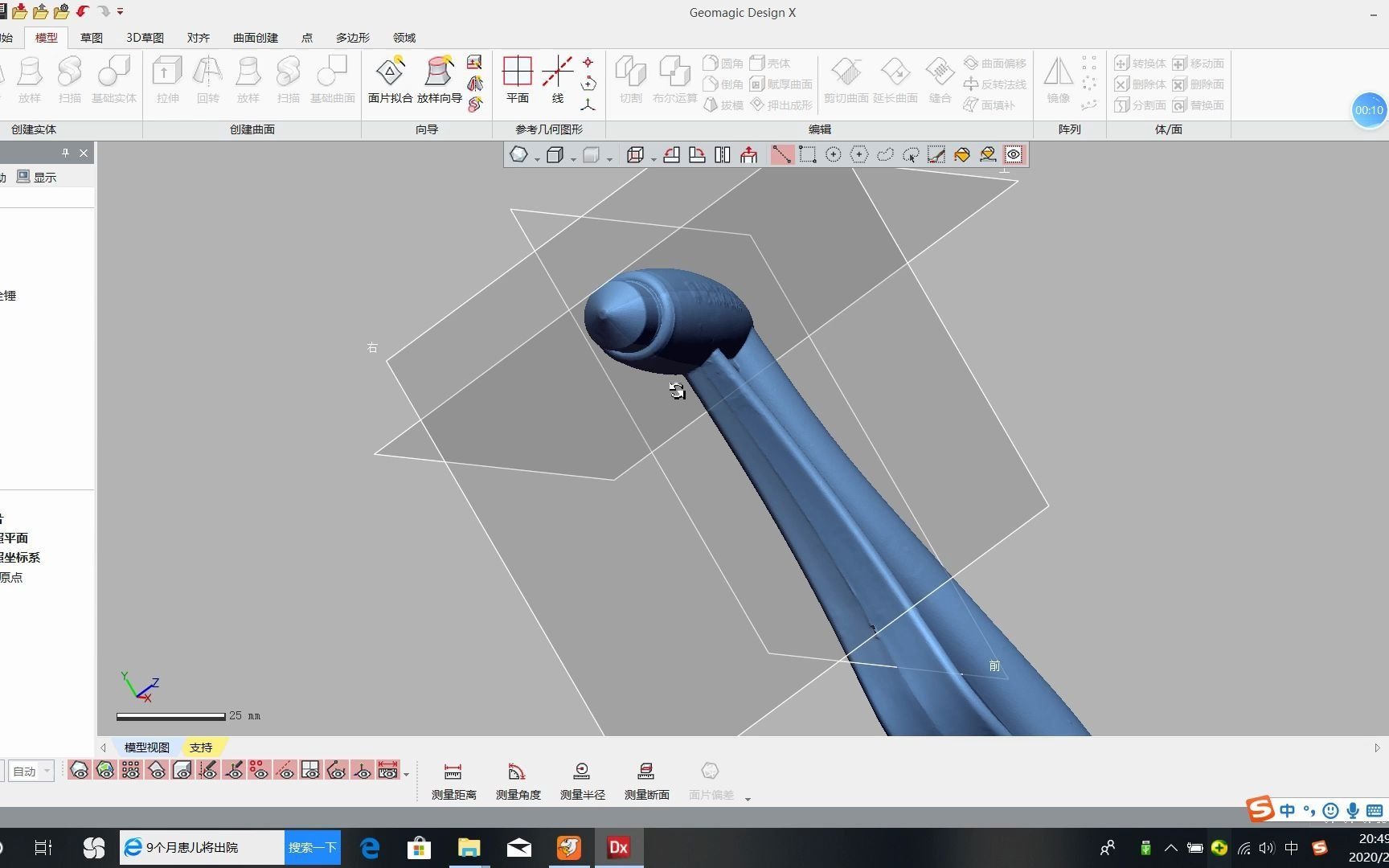The width and height of the screenshot is (1389, 868).
Task: Open the Dx application from the taskbar
Action: pyautogui.click(x=617, y=846)
